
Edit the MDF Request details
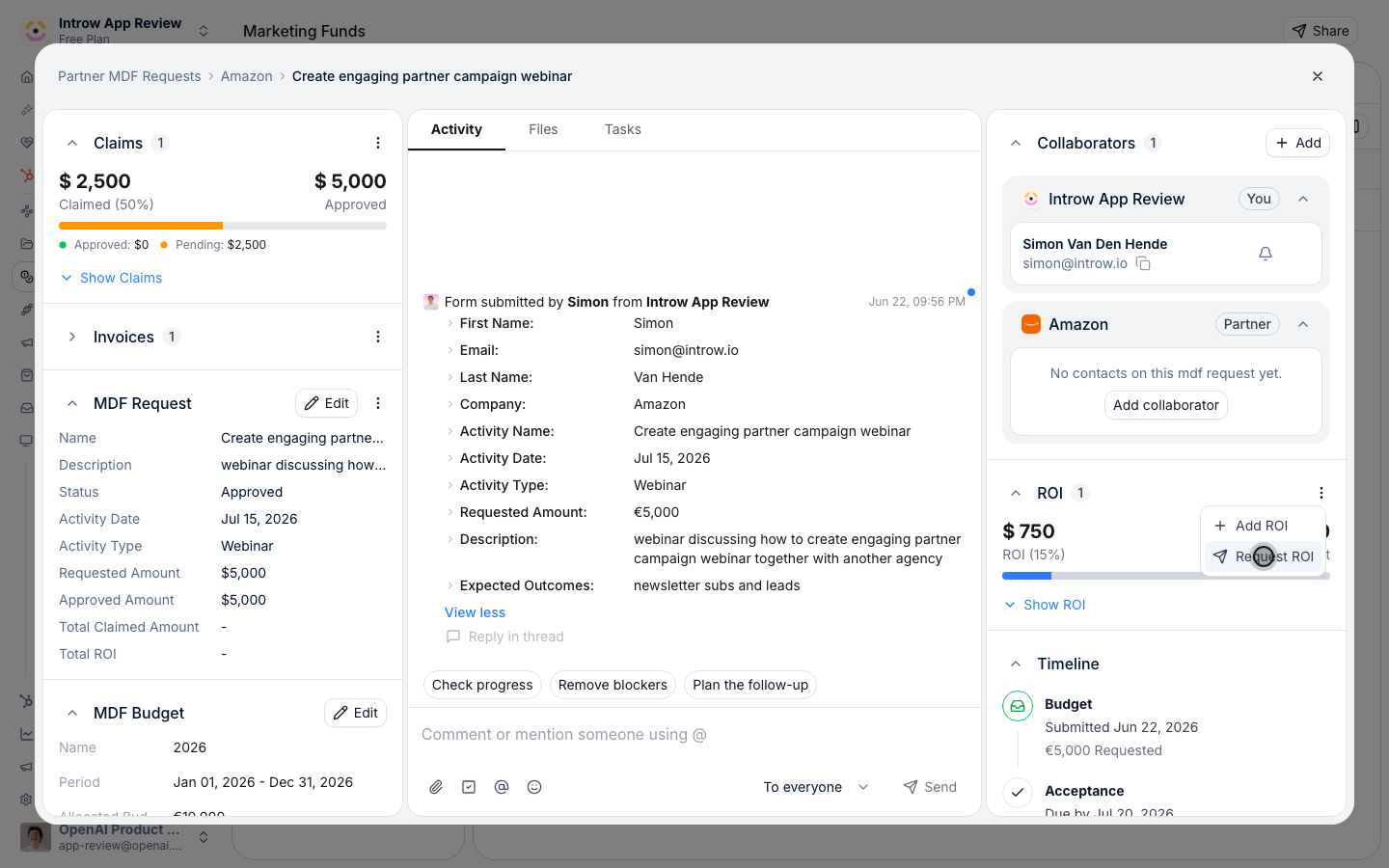(327, 403)
